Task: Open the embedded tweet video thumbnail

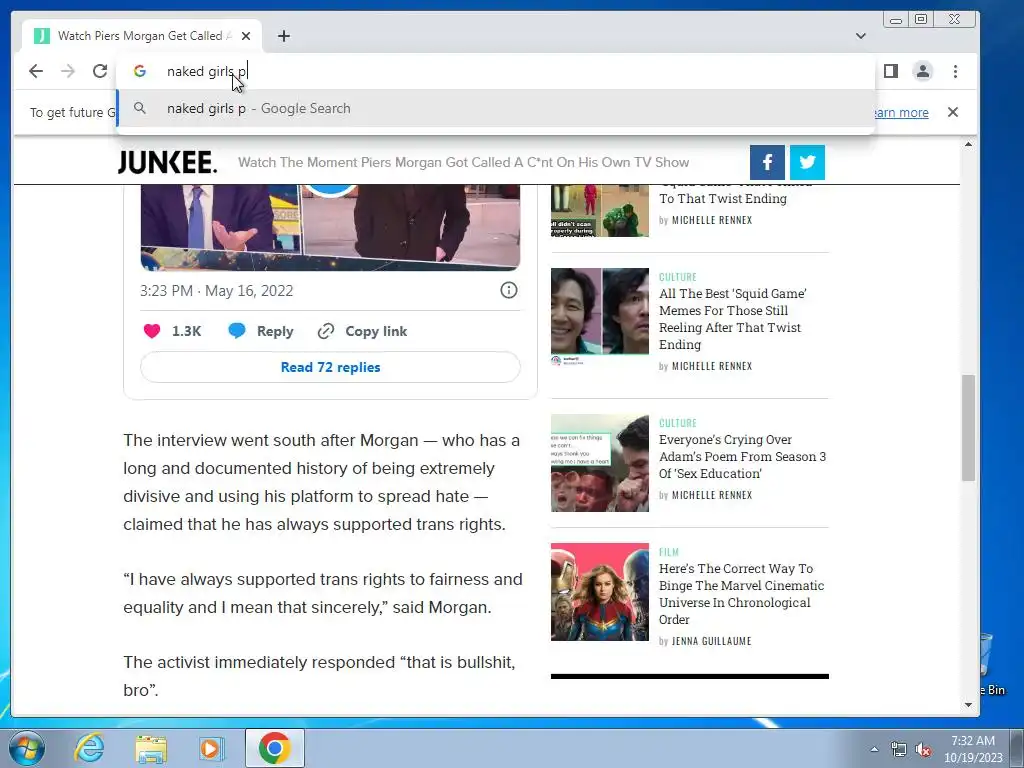Action: 330,227
